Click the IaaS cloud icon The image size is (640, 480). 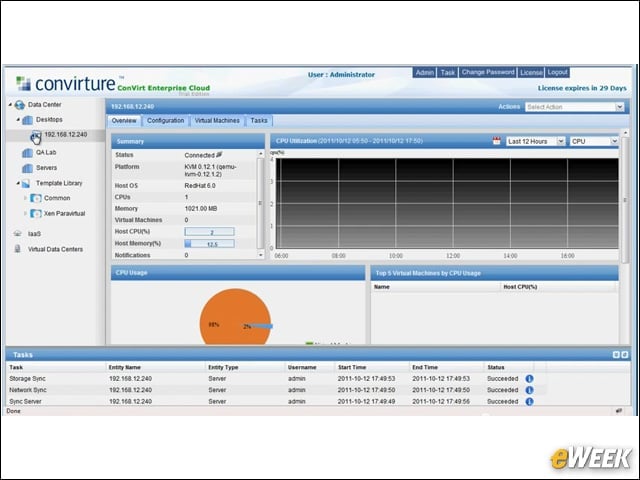pos(18,233)
